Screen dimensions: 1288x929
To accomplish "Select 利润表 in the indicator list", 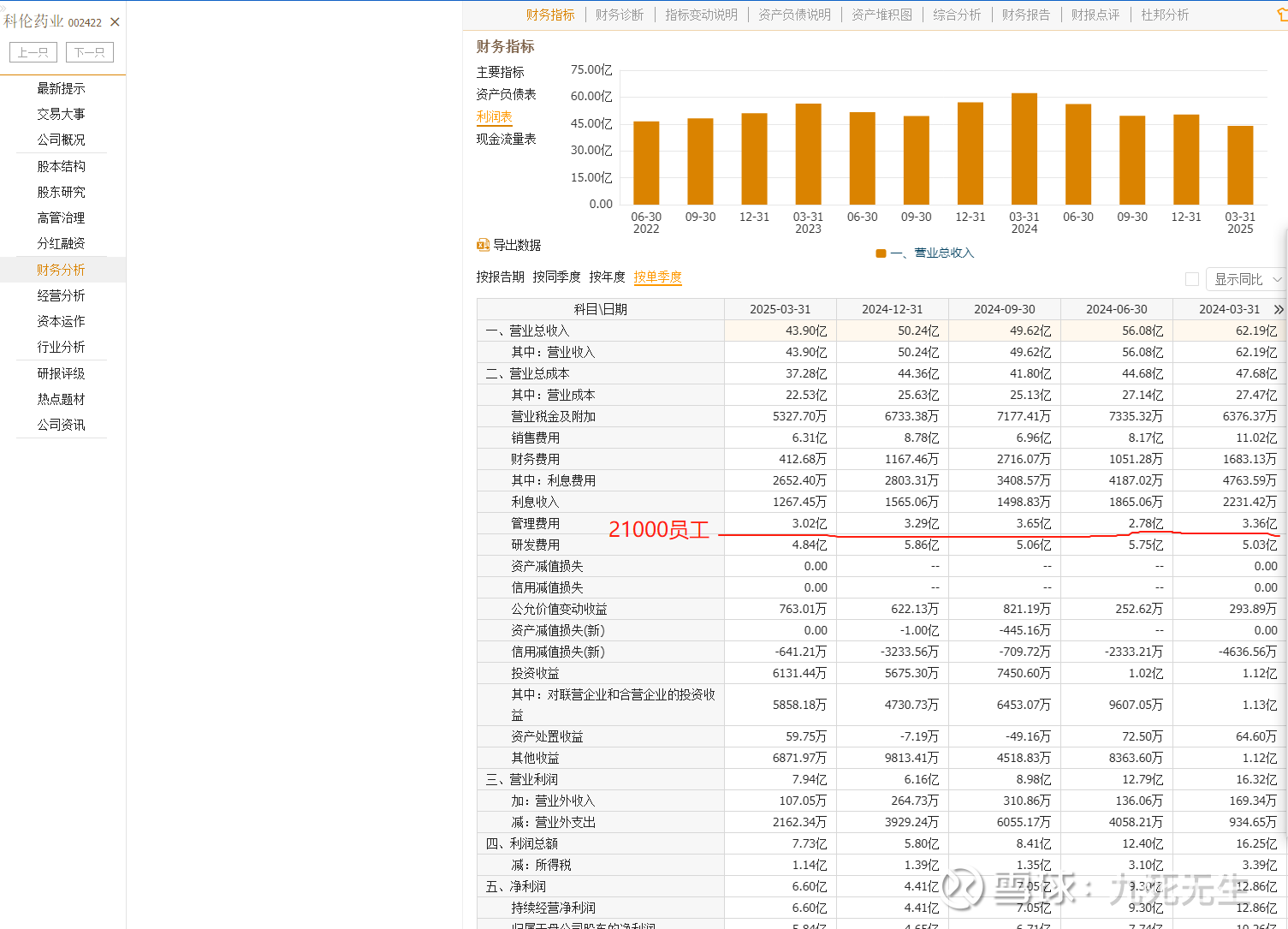I will click(494, 117).
